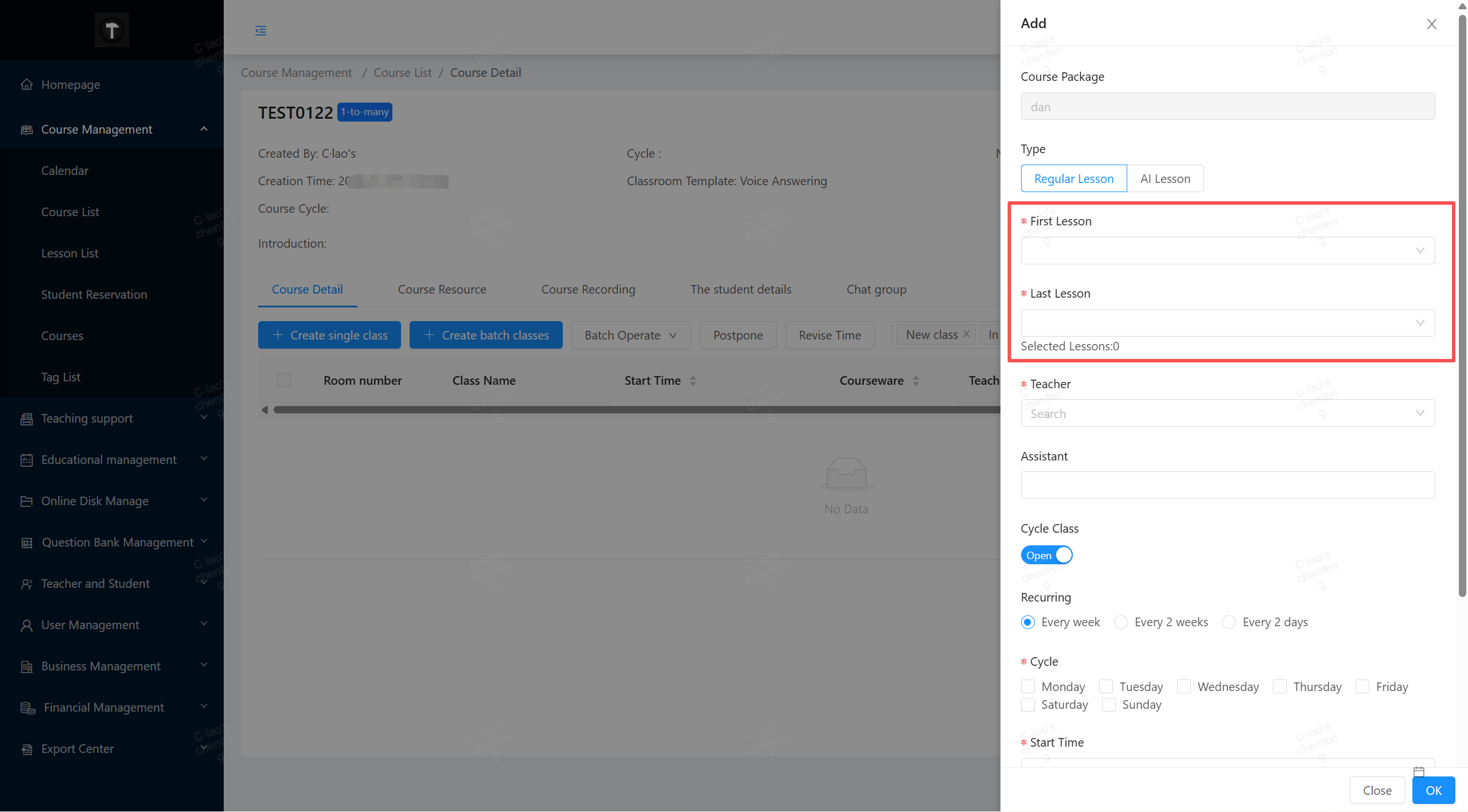Screen dimensions: 1468x812
Task: Click the Export Center sidebar icon
Action: 26,749
